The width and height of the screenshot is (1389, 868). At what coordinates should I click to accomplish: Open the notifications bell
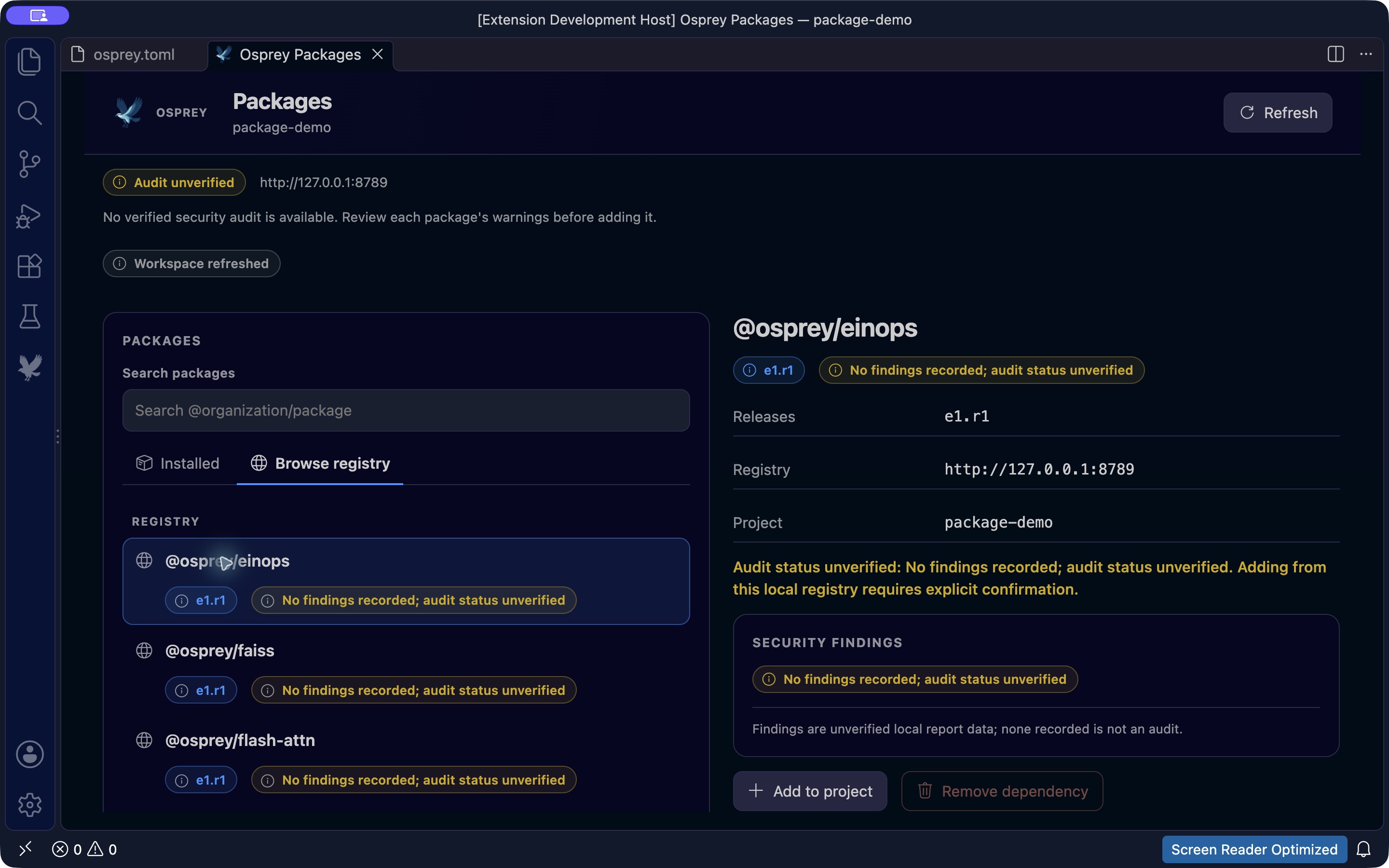pos(1364,849)
